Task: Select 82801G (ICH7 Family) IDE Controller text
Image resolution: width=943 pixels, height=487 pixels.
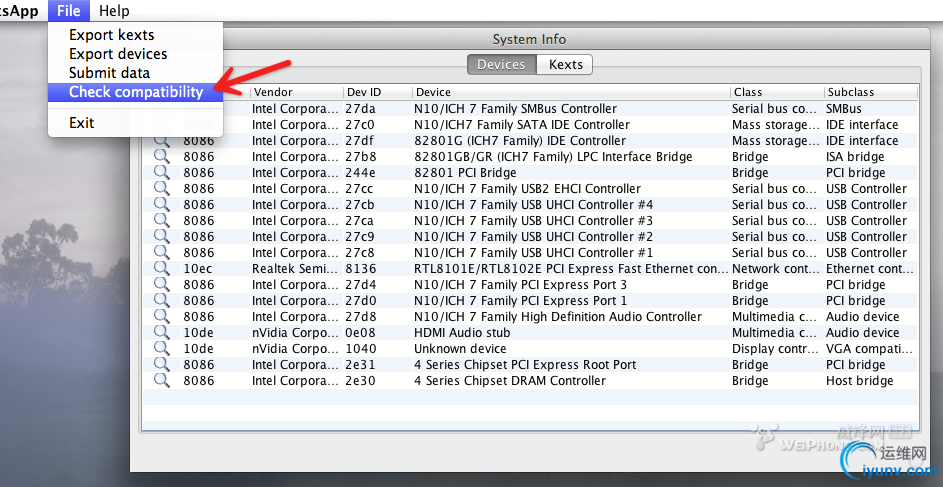Action: (x=520, y=141)
